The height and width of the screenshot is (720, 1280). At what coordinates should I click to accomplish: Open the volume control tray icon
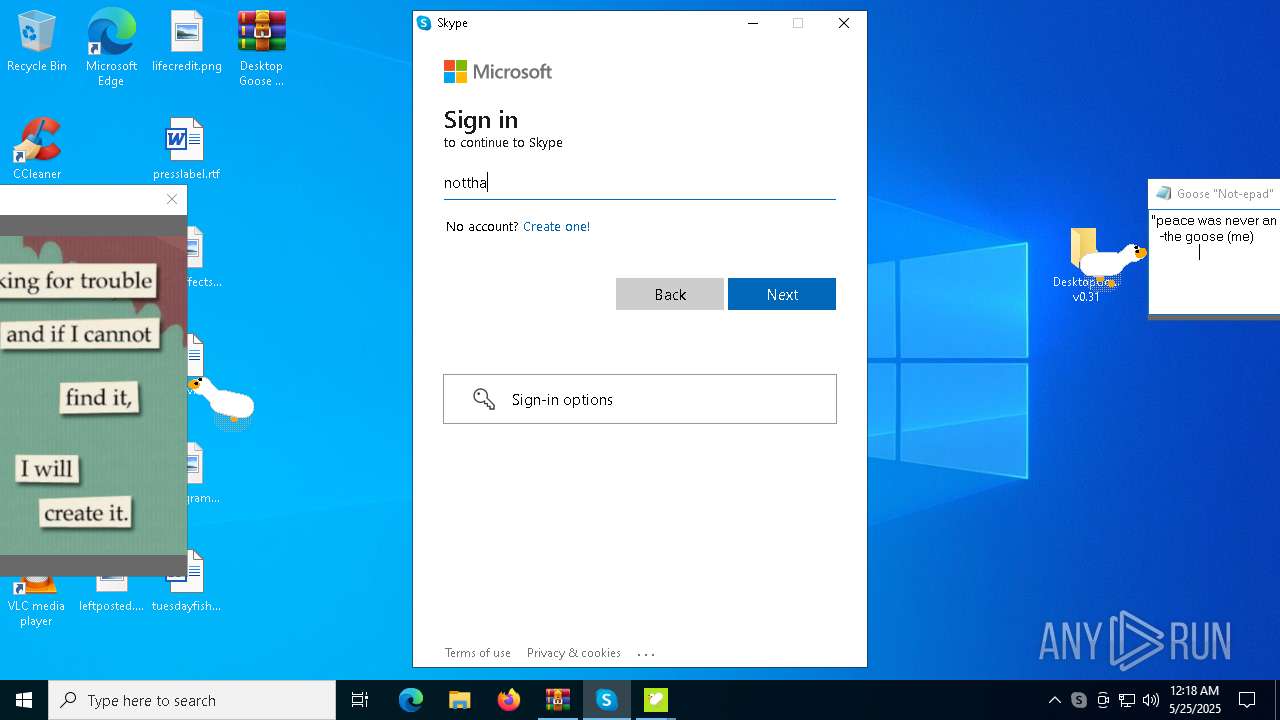tap(1151, 700)
